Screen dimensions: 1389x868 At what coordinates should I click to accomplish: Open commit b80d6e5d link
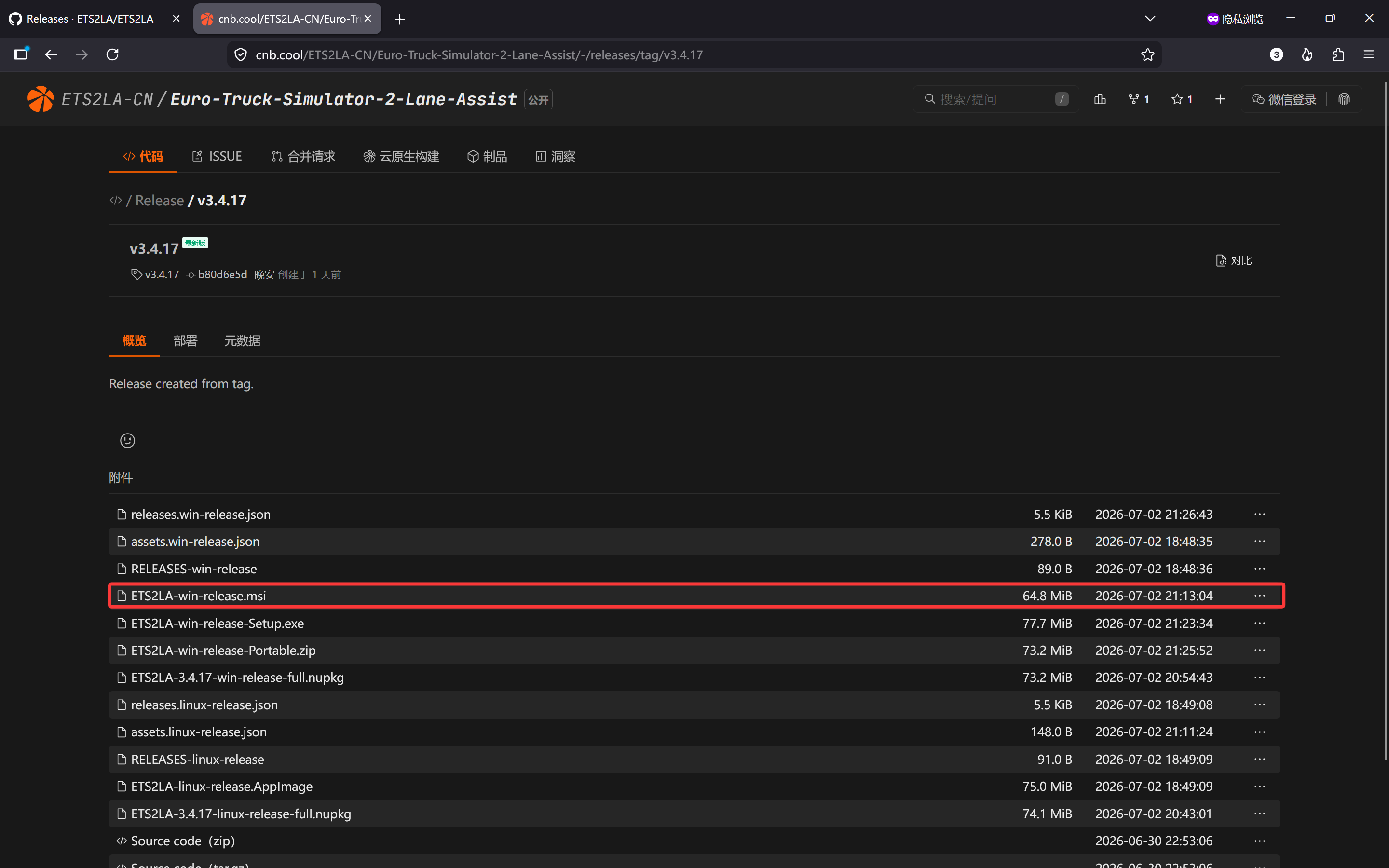tap(222, 274)
